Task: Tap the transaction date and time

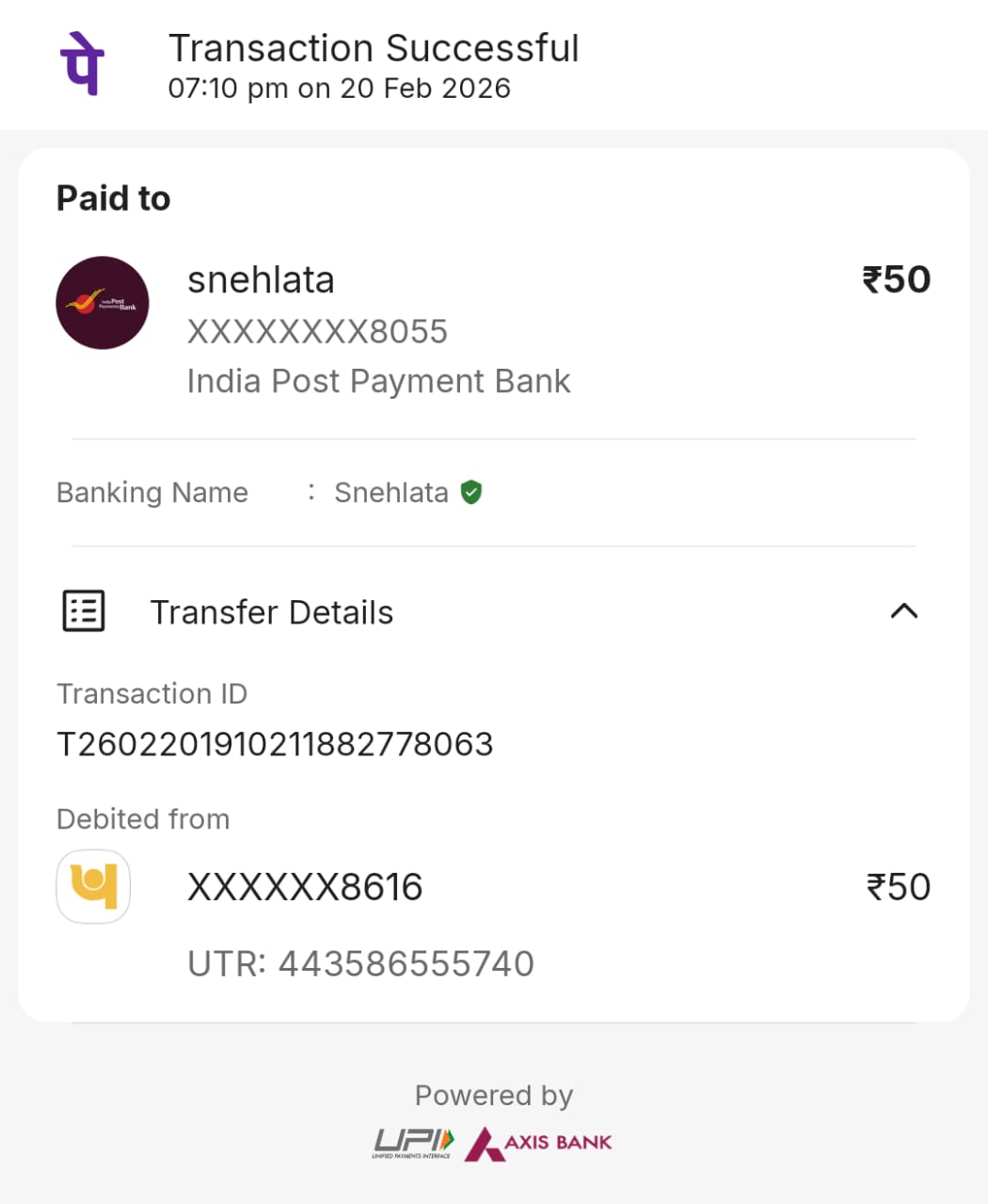Action: (339, 88)
